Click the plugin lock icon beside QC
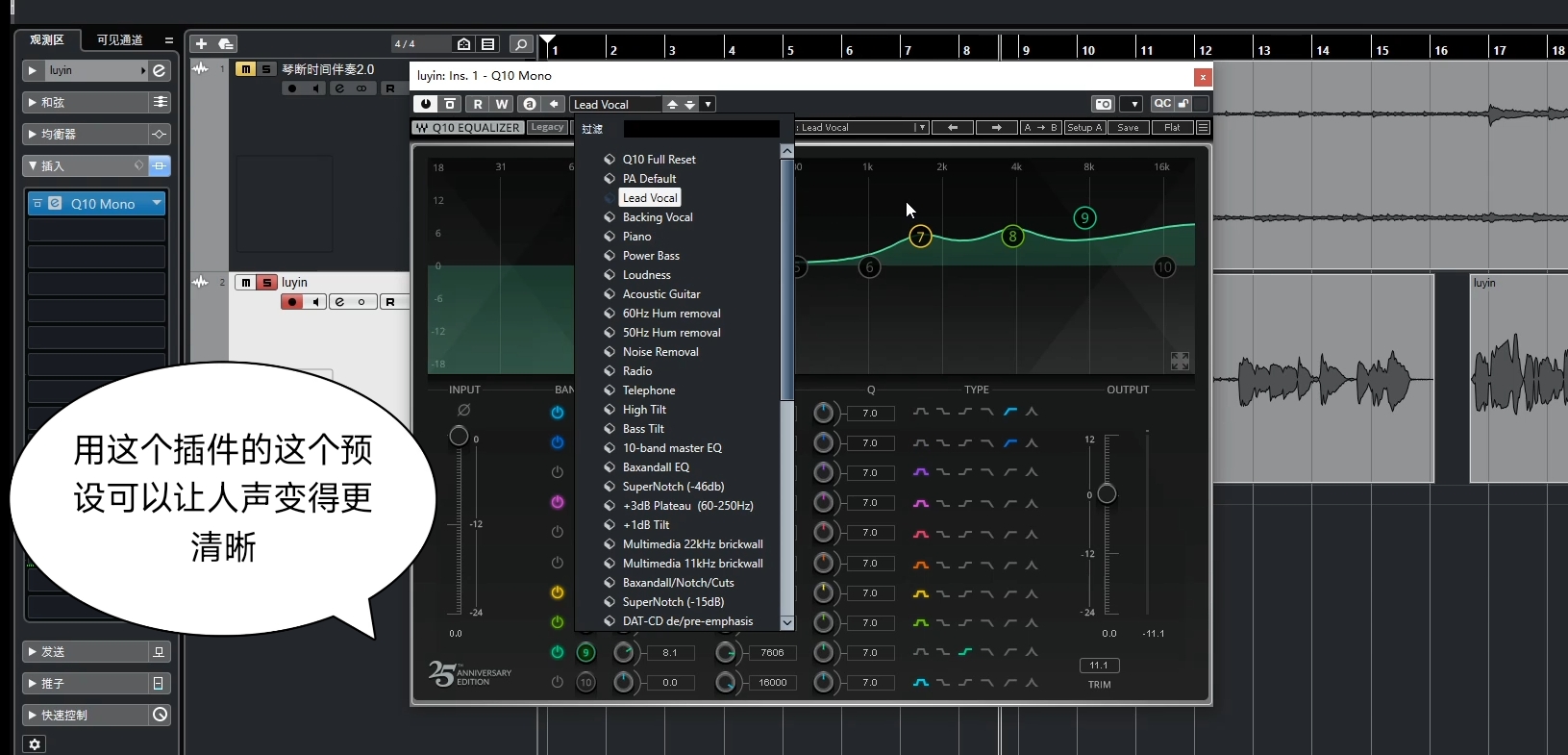The image size is (1568, 755). coord(1183,104)
